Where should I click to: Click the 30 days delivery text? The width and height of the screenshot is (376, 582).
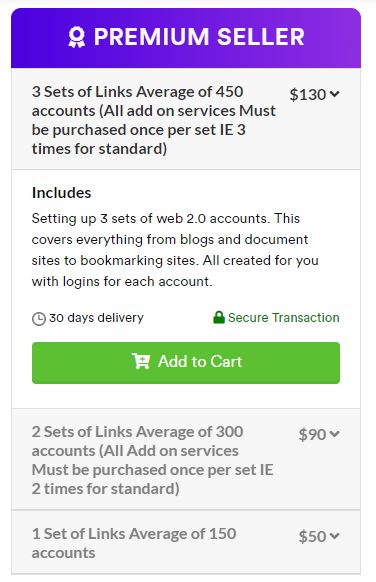pos(96,318)
